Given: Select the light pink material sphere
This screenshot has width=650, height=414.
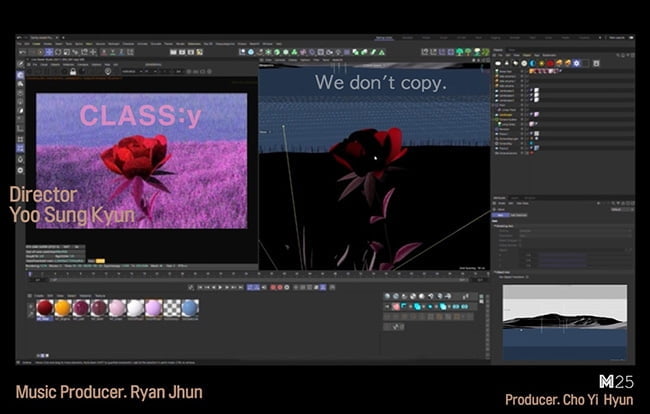Looking at the screenshot, I should click(x=117, y=308).
